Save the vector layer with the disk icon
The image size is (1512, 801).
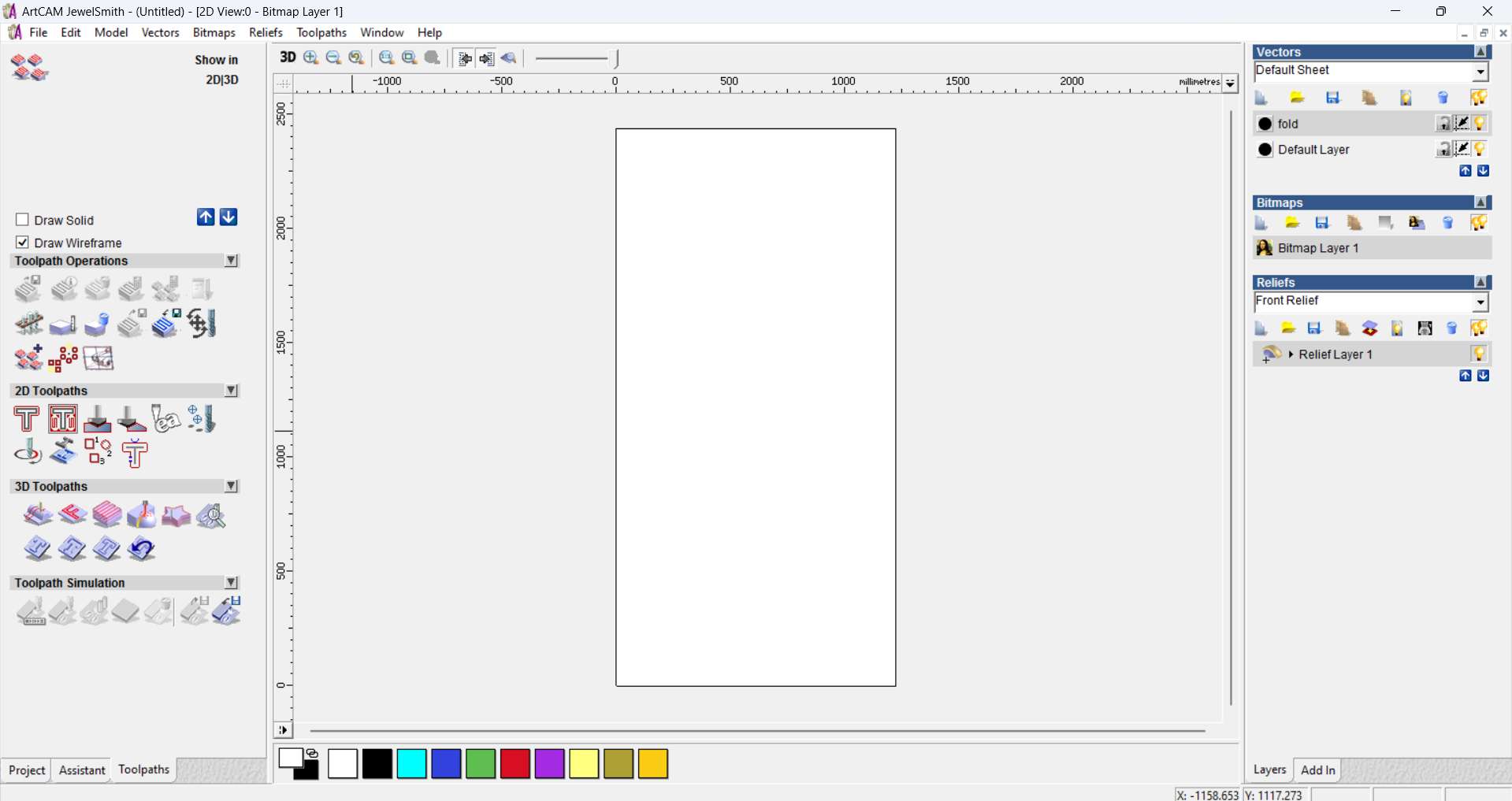coord(1333,98)
